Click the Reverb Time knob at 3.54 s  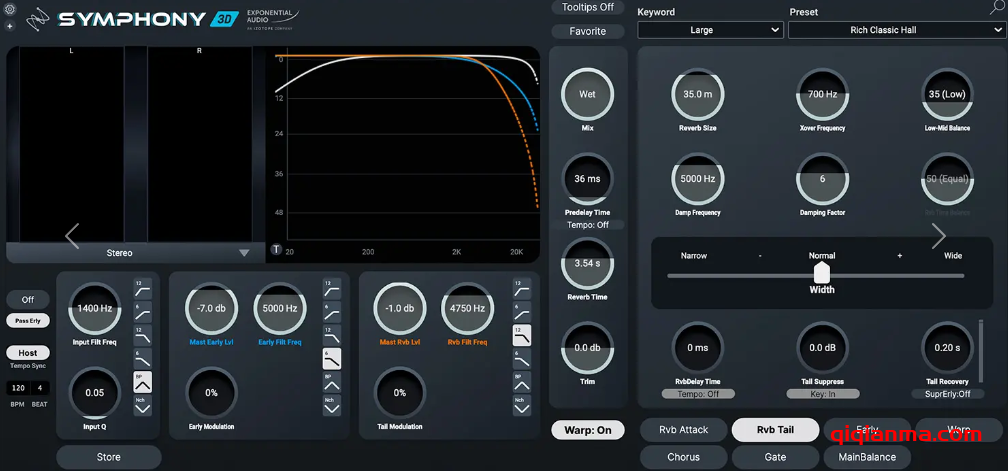pyautogui.click(x=588, y=263)
